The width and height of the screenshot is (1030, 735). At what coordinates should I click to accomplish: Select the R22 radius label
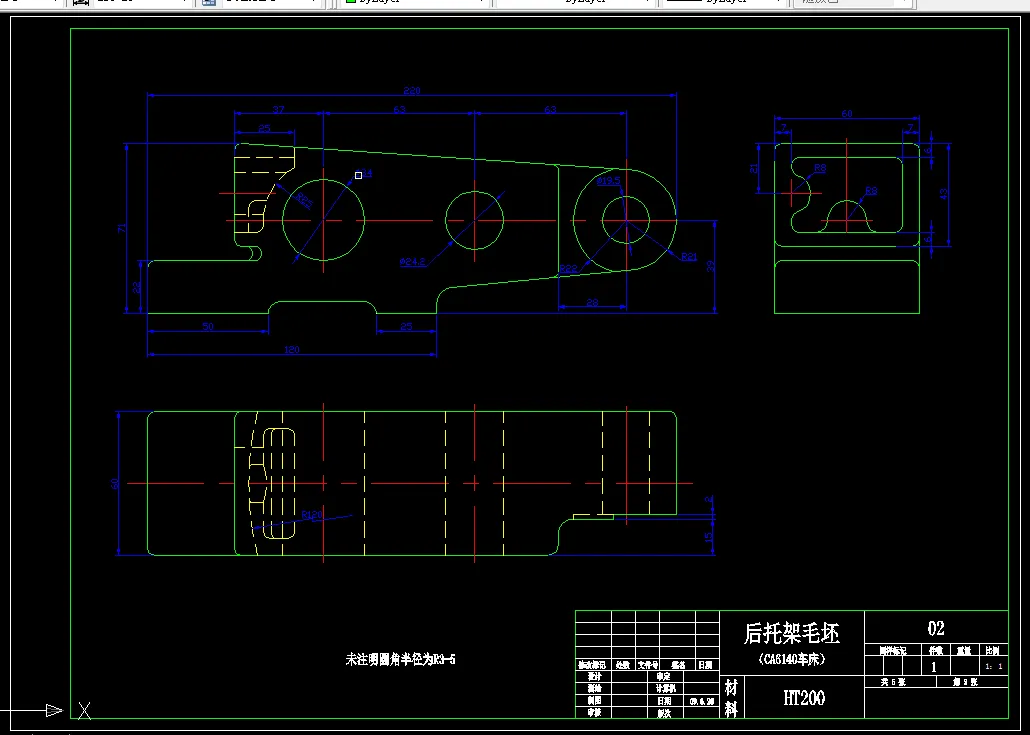pos(568,269)
